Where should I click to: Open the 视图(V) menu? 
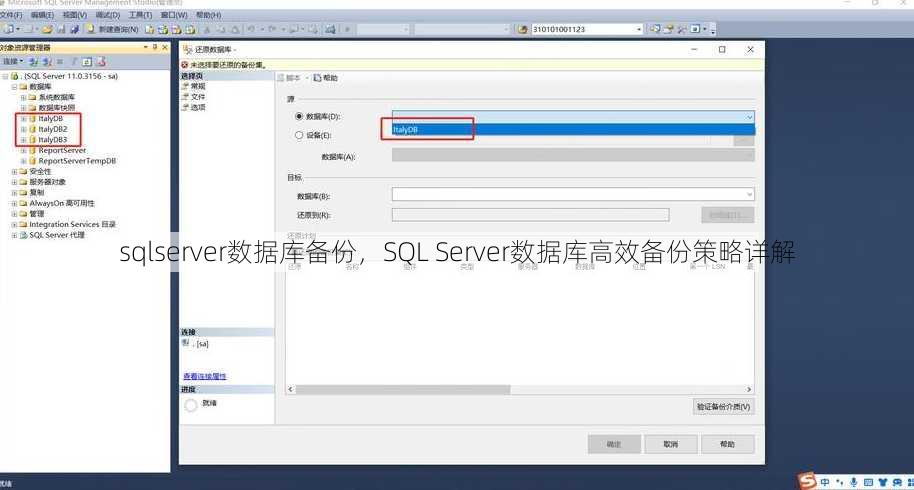pos(75,15)
